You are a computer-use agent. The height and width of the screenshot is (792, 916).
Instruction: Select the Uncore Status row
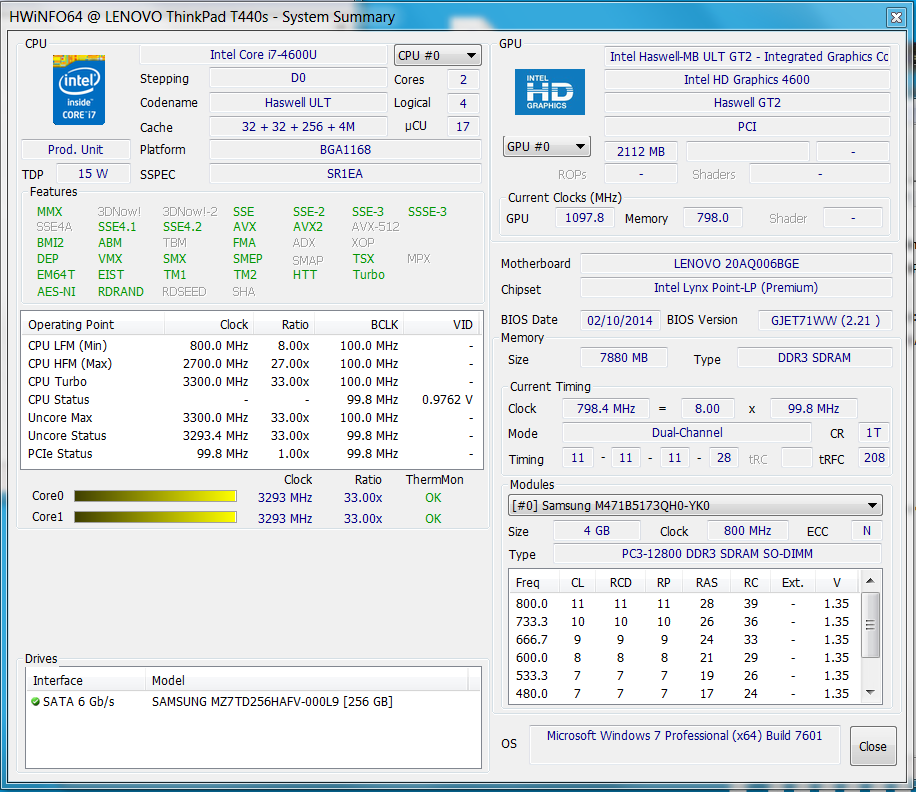click(x=252, y=436)
